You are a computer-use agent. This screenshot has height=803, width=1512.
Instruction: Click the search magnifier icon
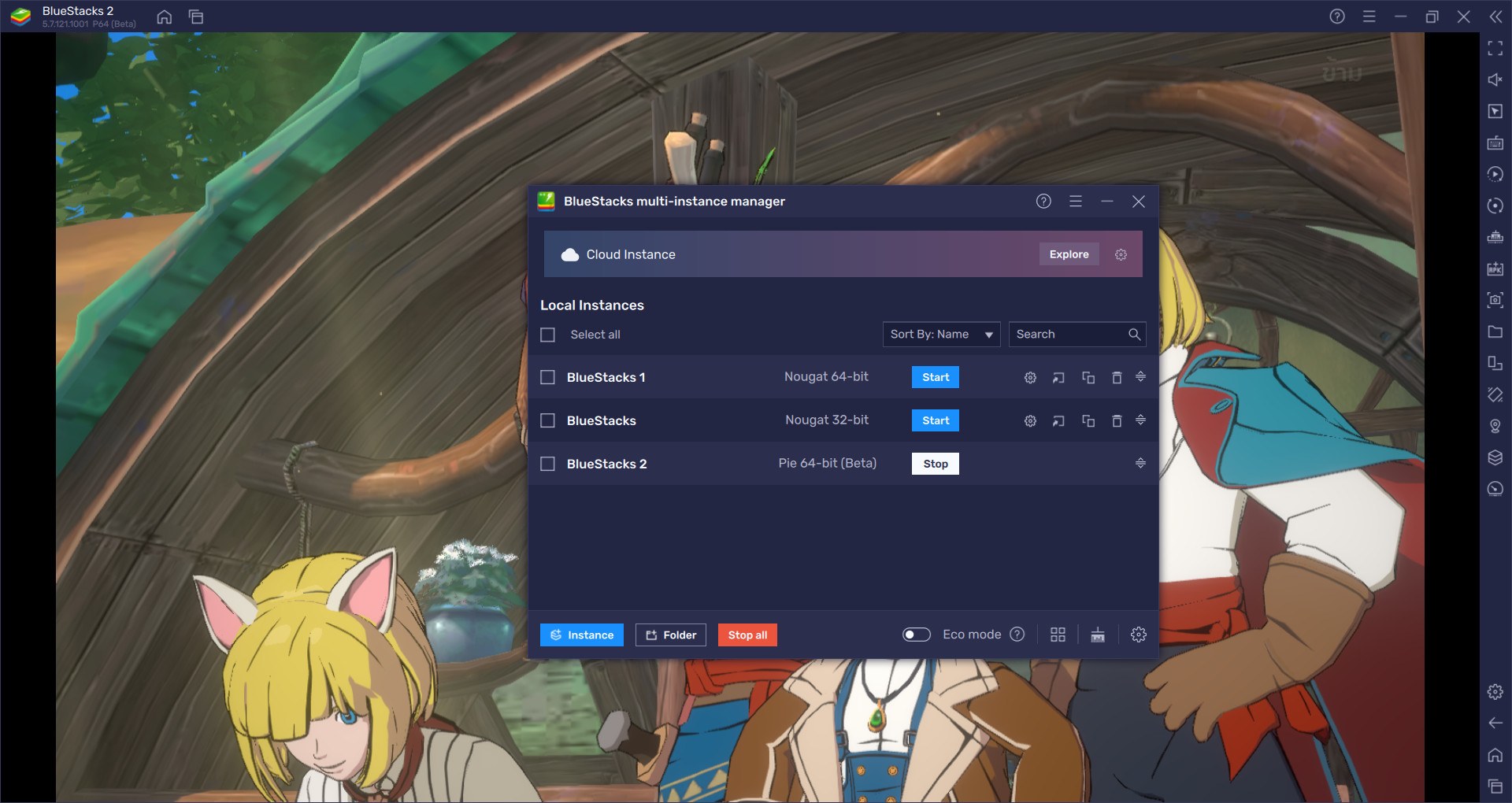point(1134,335)
